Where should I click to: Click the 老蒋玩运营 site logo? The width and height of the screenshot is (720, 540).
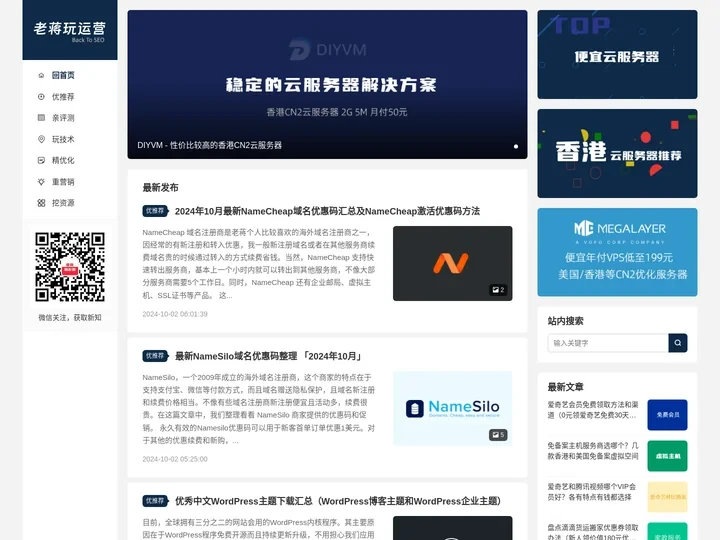click(70, 30)
